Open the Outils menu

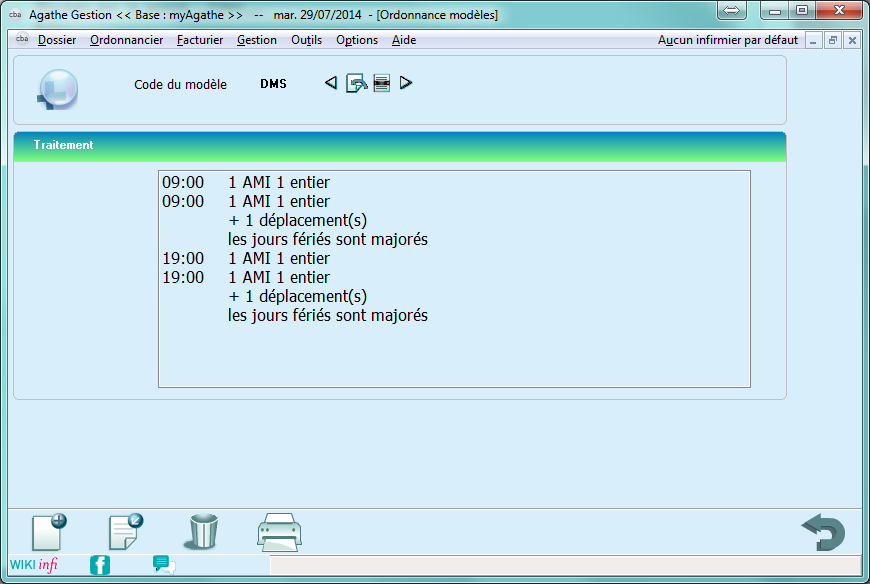click(x=306, y=40)
